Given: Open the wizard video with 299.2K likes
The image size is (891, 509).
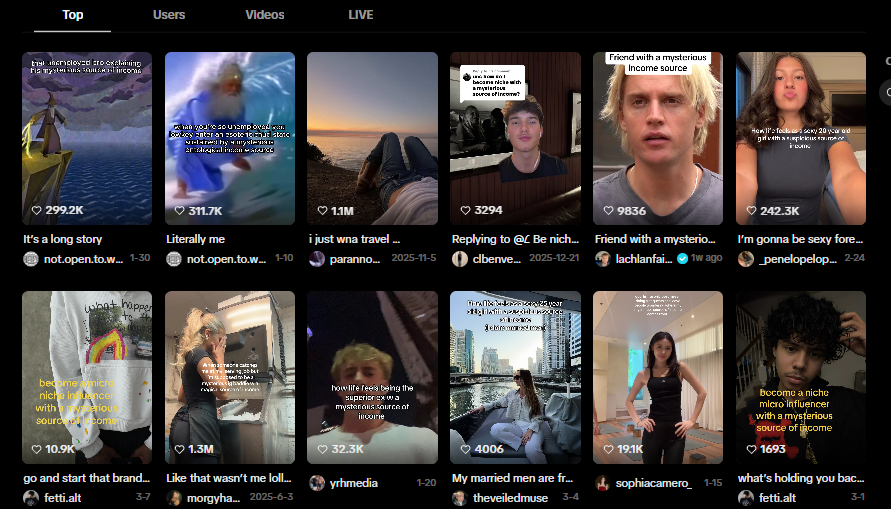Looking at the screenshot, I should coord(87,138).
